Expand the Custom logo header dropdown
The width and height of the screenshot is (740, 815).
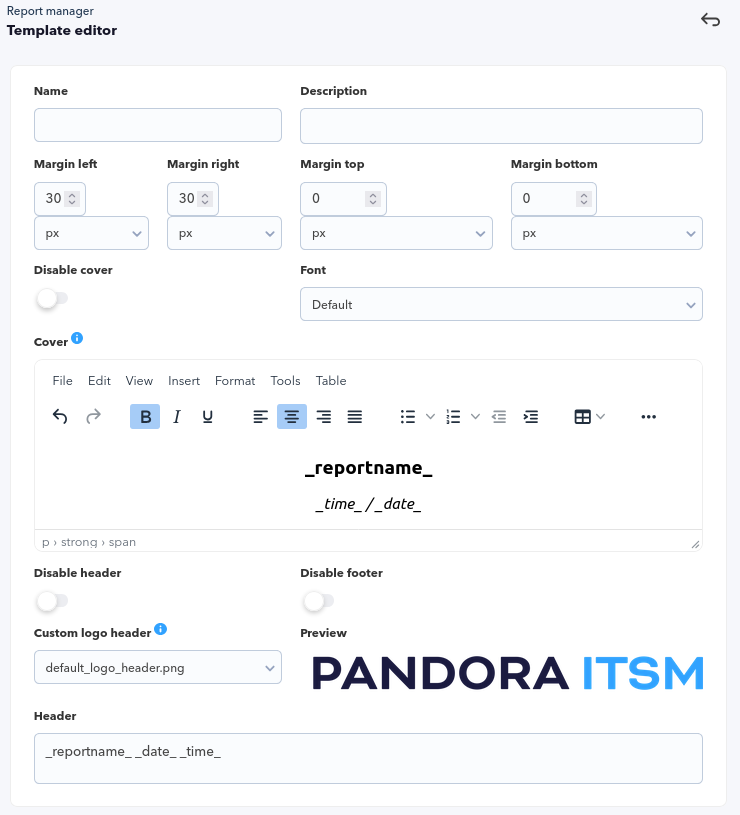158,667
